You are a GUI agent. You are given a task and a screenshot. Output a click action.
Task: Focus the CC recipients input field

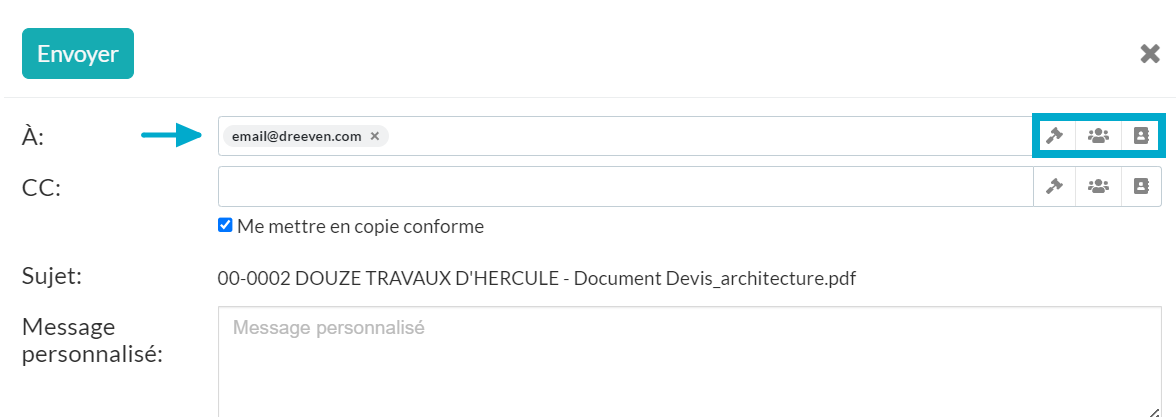pos(626,186)
